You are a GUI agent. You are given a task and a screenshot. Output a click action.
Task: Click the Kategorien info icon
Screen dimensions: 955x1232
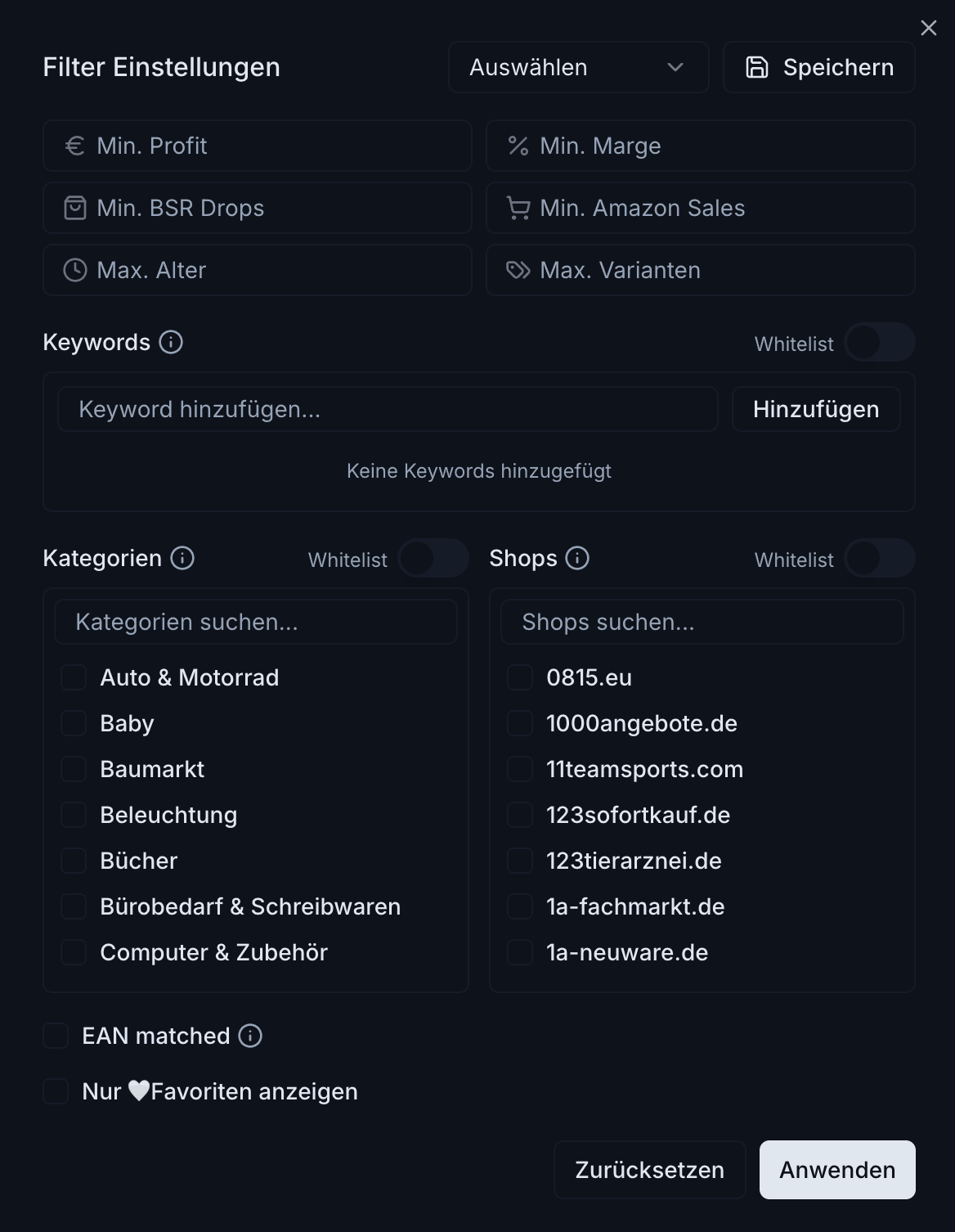click(x=182, y=559)
